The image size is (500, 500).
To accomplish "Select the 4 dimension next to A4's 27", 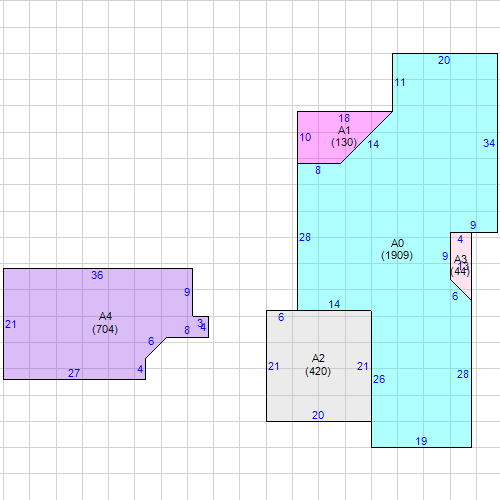I will pyautogui.click(x=140, y=369).
